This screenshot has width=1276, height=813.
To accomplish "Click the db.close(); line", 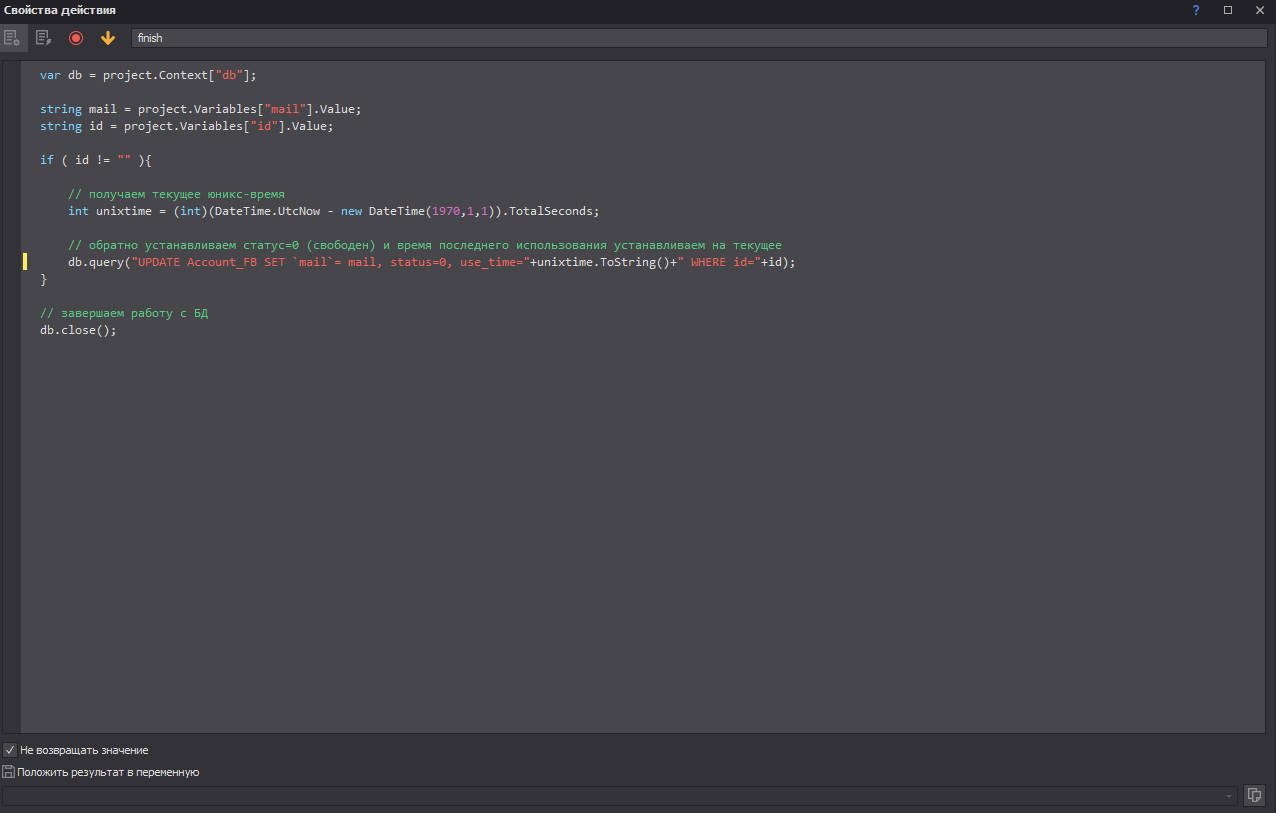I will pos(78,330).
